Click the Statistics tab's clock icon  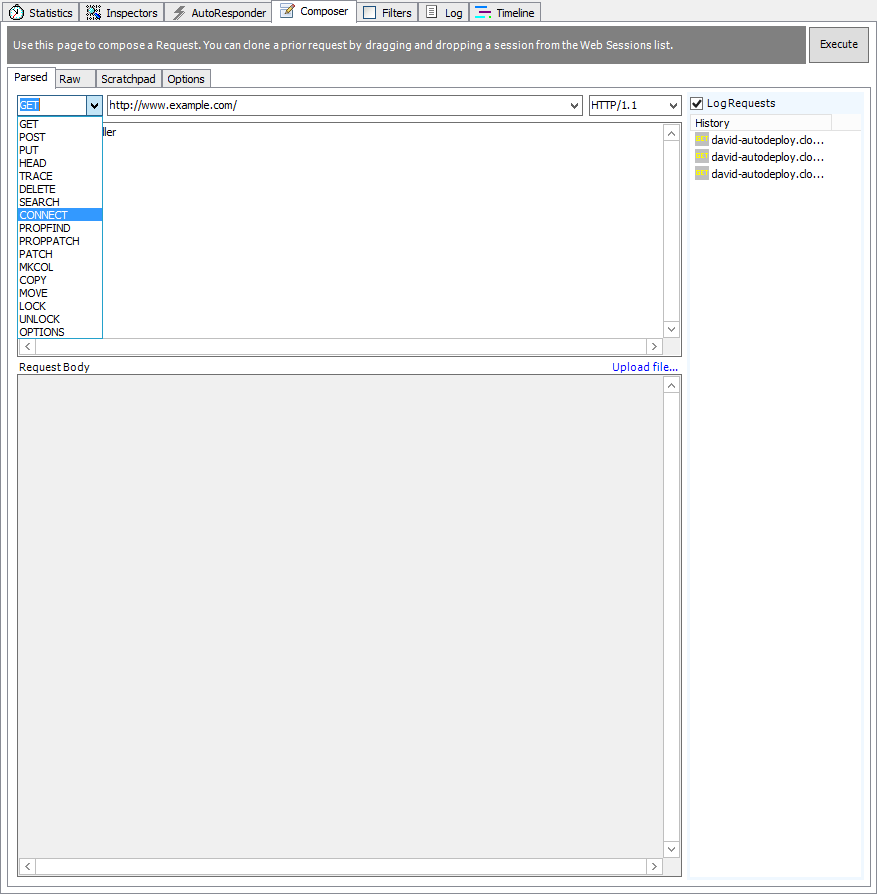pyautogui.click(x=15, y=12)
